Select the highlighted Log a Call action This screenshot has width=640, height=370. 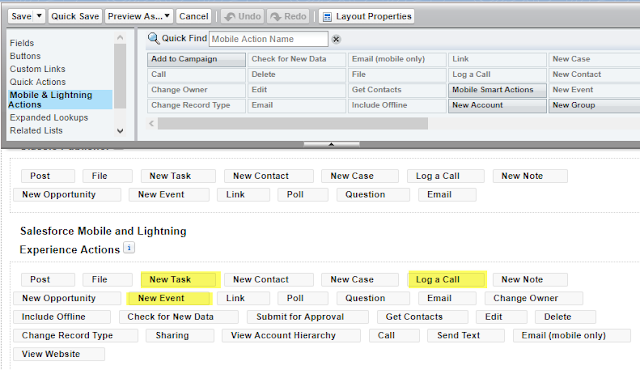(446, 280)
